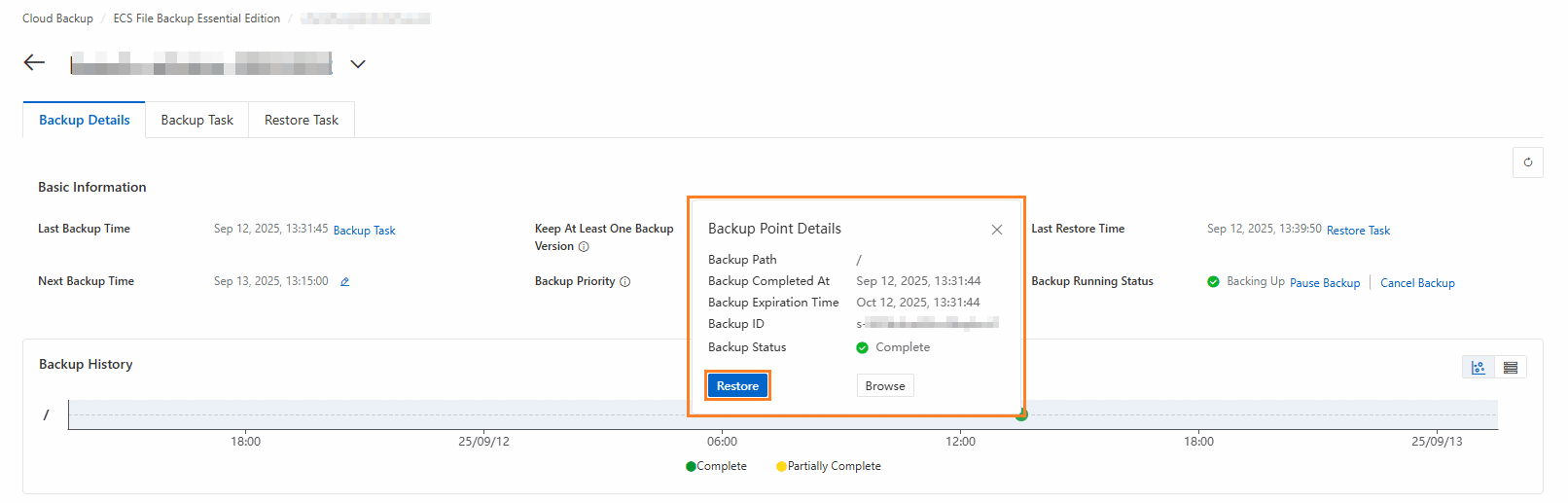Click Pause Backup link
This screenshot has width=1568, height=503.
point(1325,283)
